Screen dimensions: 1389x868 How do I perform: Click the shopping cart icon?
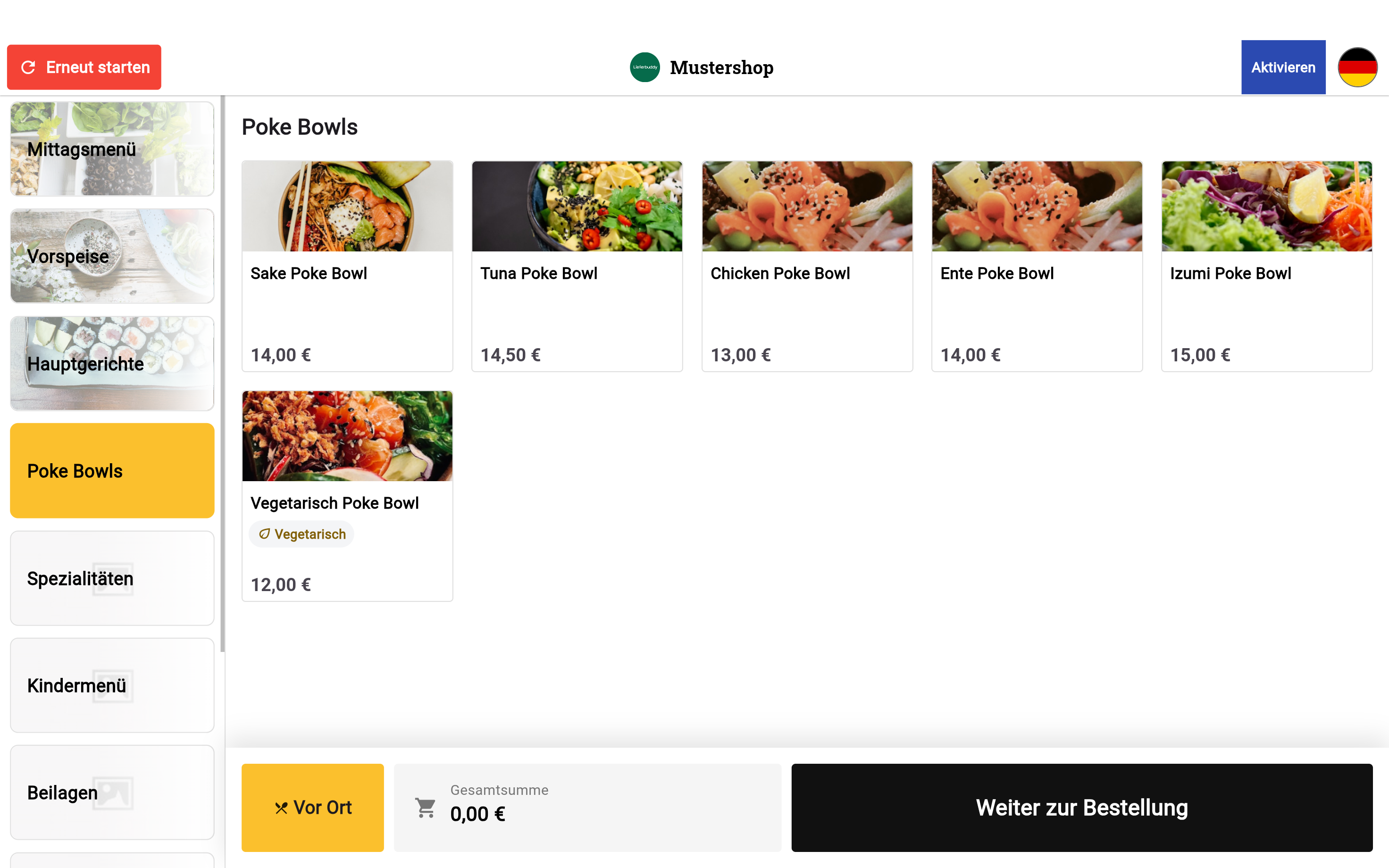pos(425,808)
